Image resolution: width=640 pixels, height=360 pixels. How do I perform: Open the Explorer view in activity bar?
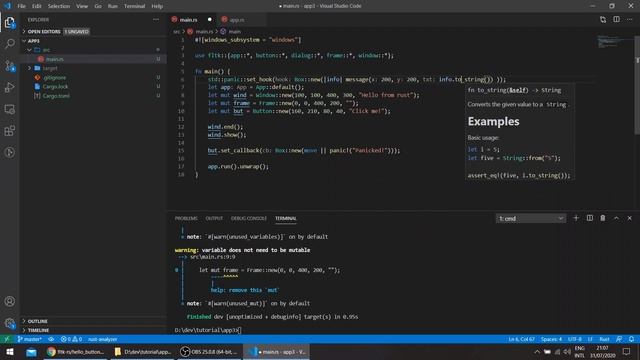(10, 23)
